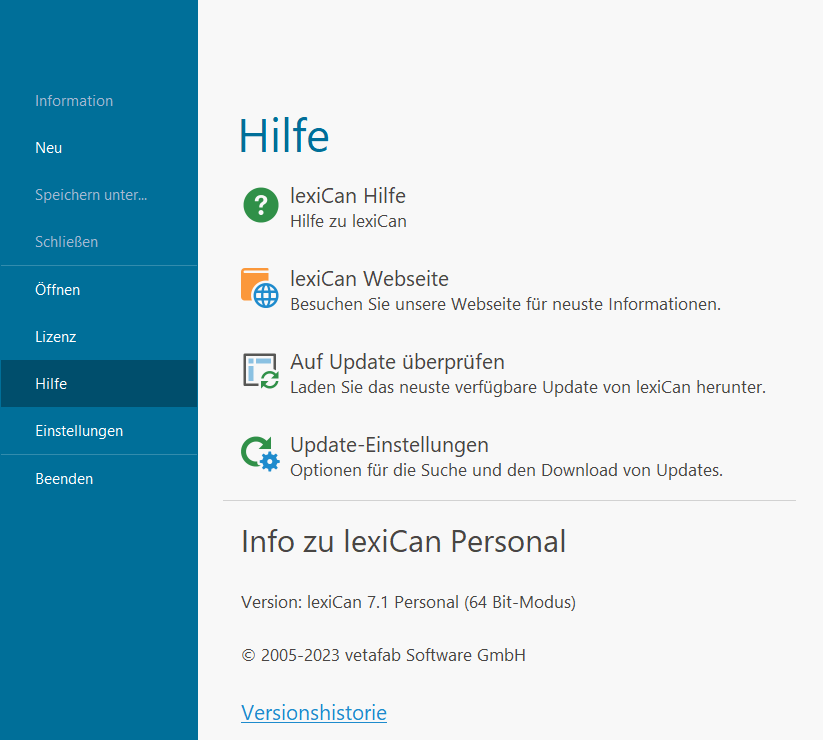Screen dimensions: 823x740
Task: Open Einstellungen from the sidebar
Action: click(x=79, y=431)
